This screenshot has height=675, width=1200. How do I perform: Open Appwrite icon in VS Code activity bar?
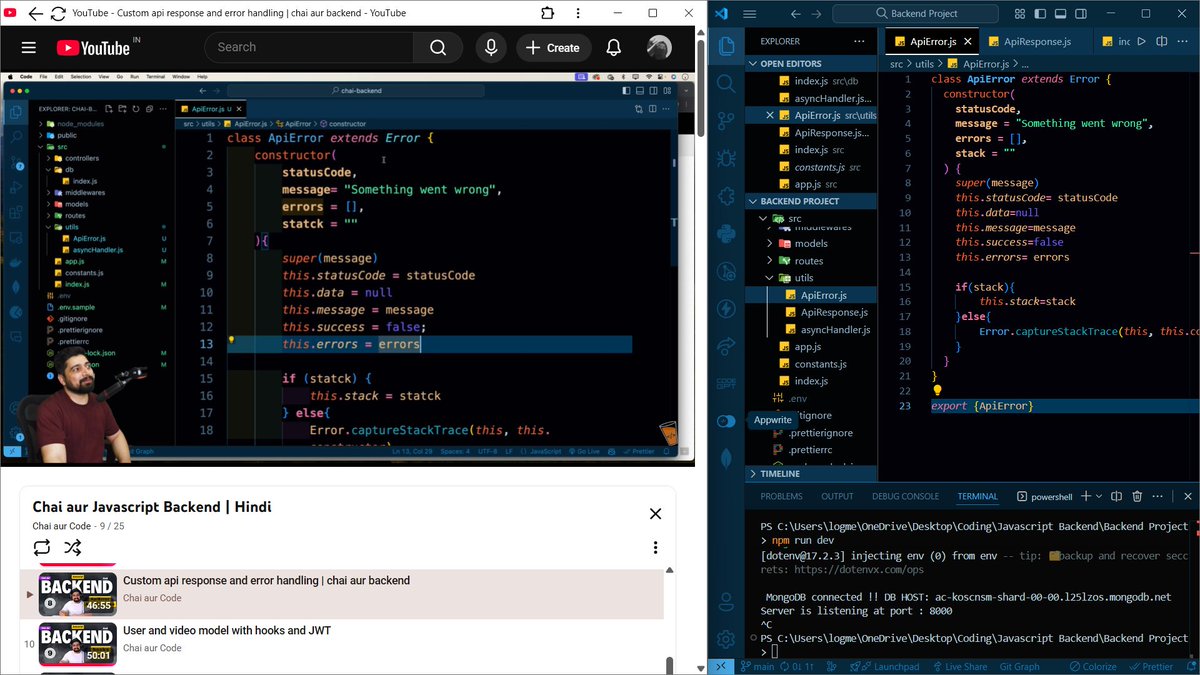coord(727,421)
